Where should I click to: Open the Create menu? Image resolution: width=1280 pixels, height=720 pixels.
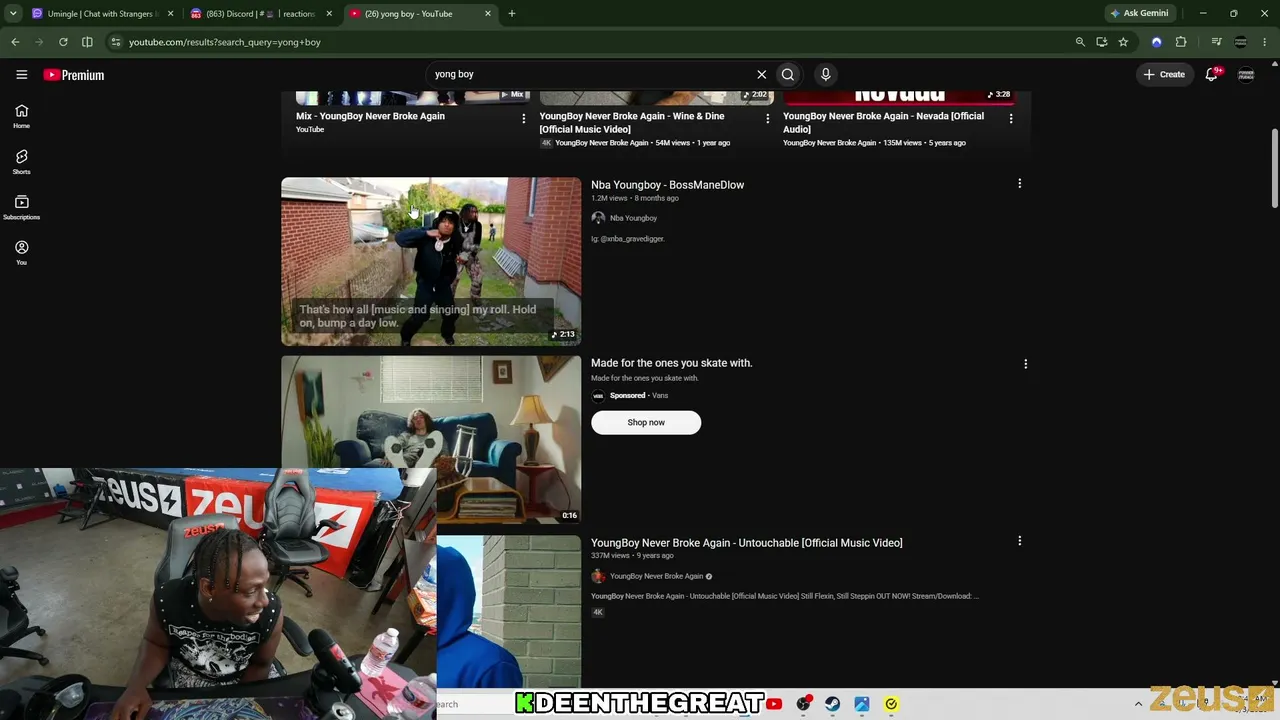[1164, 74]
